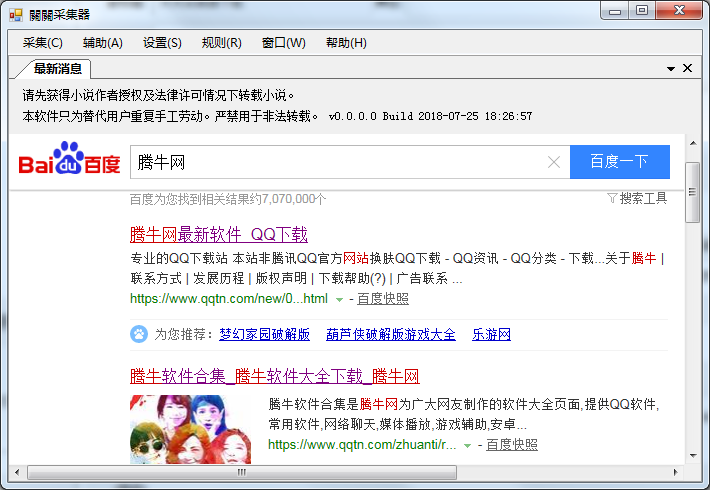Screen dimensions: 710x490
Task: Click the horizontal scrollbar thumb
Action: coord(242,472)
